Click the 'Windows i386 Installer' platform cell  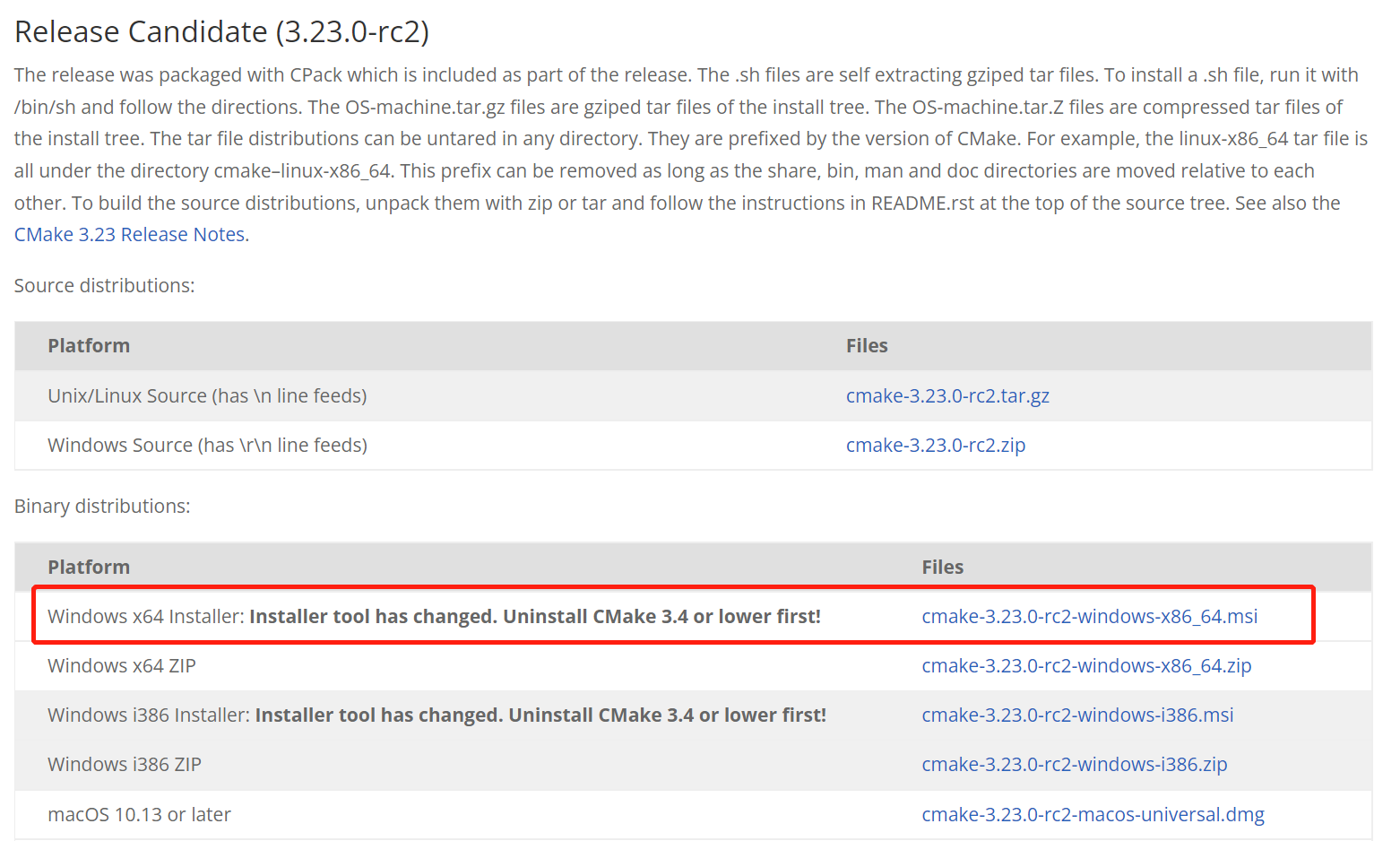(x=436, y=715)
